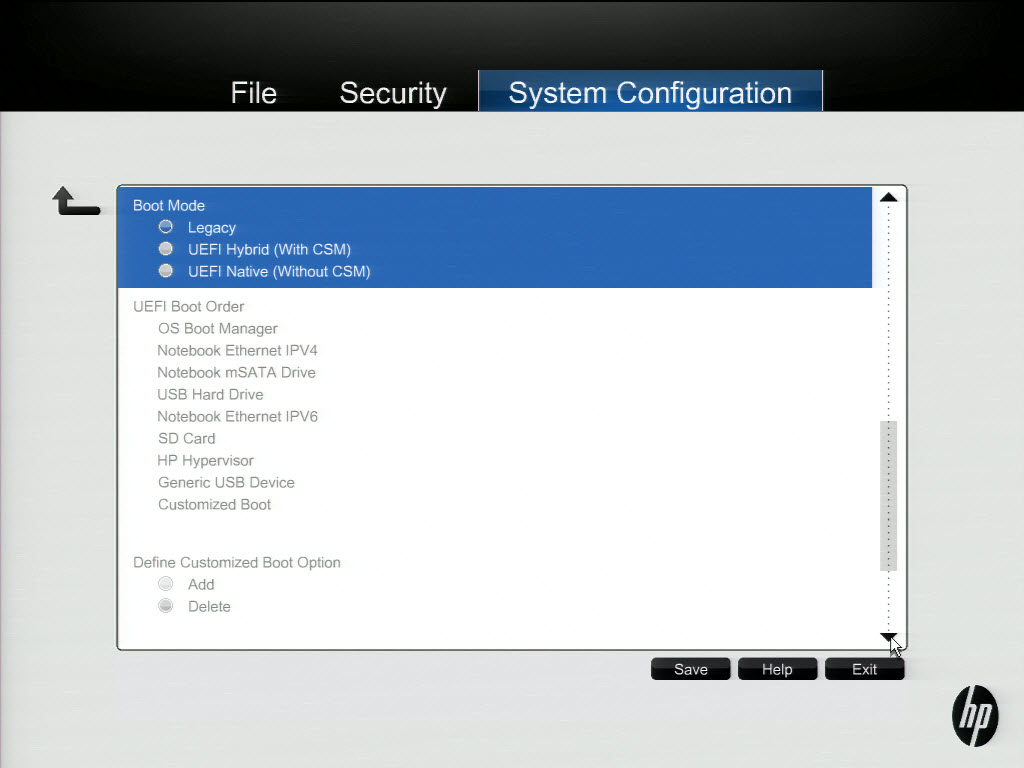Open the File tab
This screenshot has height=768, width=1024.
coord(253,93)
